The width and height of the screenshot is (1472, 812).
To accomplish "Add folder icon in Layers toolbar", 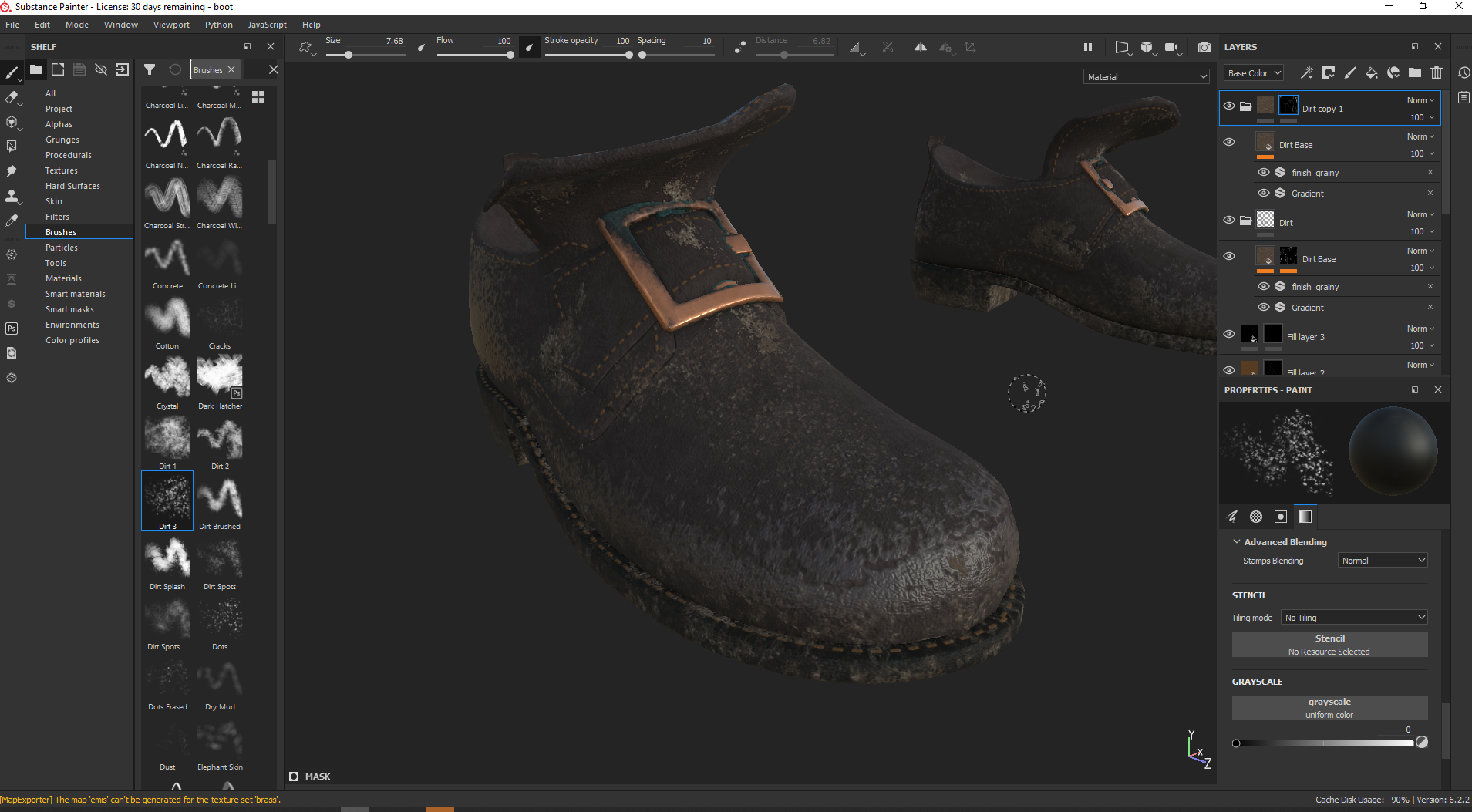I will coord(1414,73).
